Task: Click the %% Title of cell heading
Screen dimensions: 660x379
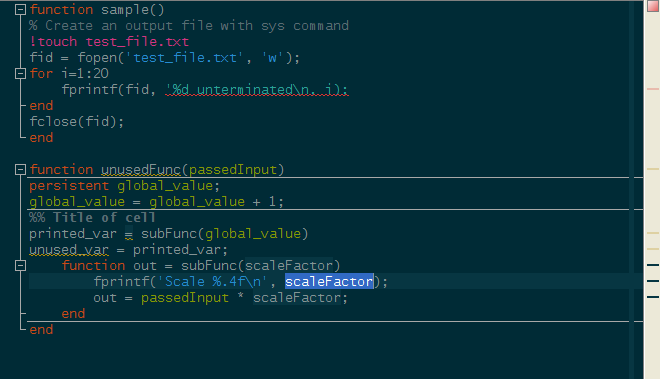Action: click(x=92, y=218)
